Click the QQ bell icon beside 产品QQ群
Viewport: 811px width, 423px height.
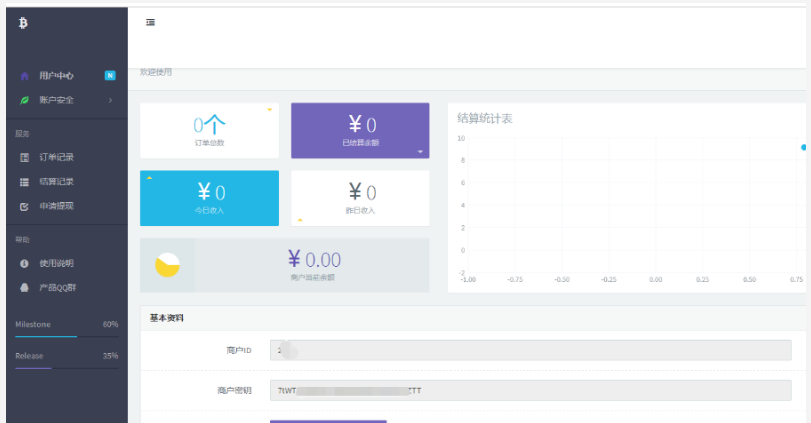pos(24,288)
